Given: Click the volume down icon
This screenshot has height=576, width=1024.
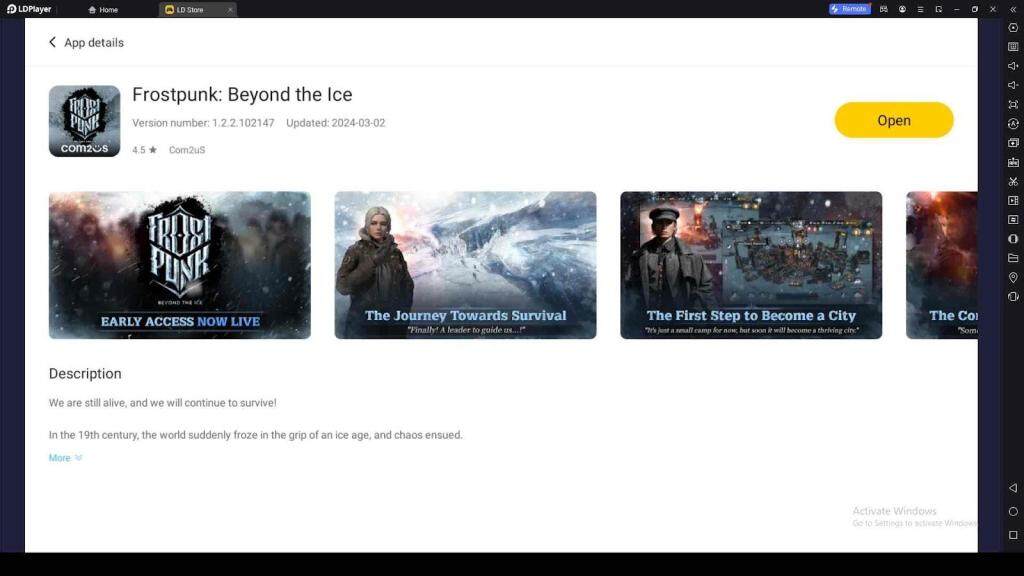Looking at the screenshot, I should pos(1013,85).
